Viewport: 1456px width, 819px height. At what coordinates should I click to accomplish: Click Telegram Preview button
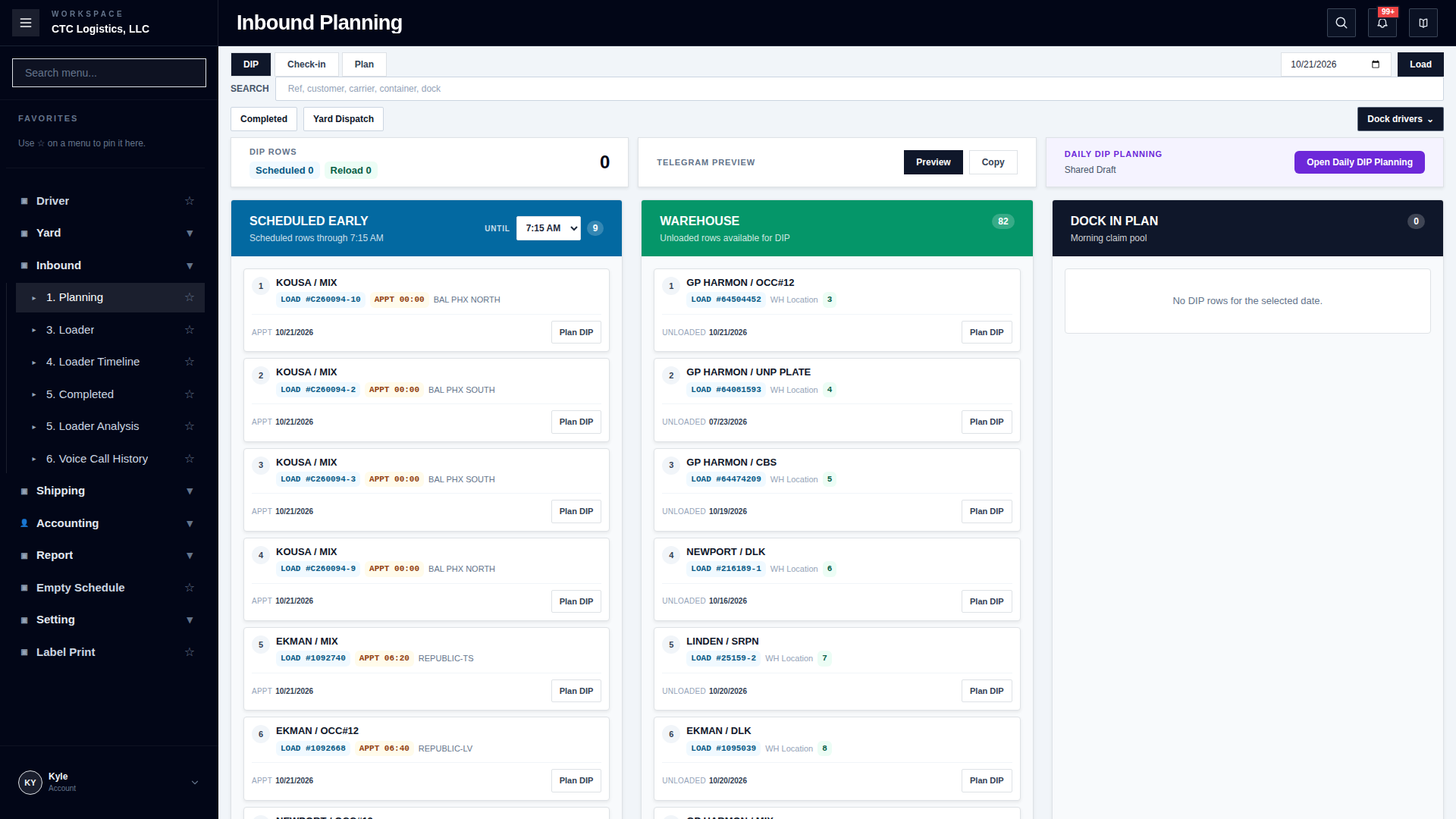coord(933,162)
